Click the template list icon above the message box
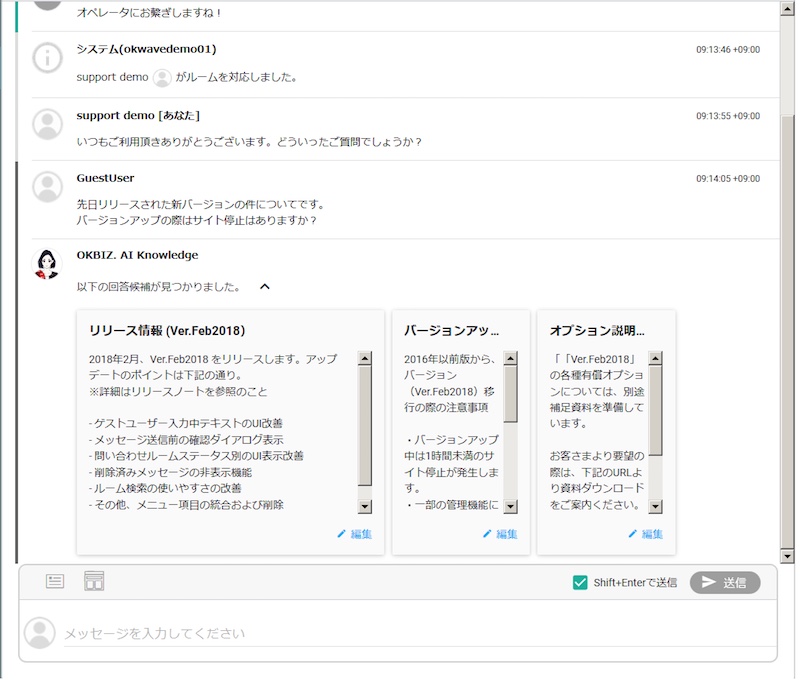 pos(55,581)
